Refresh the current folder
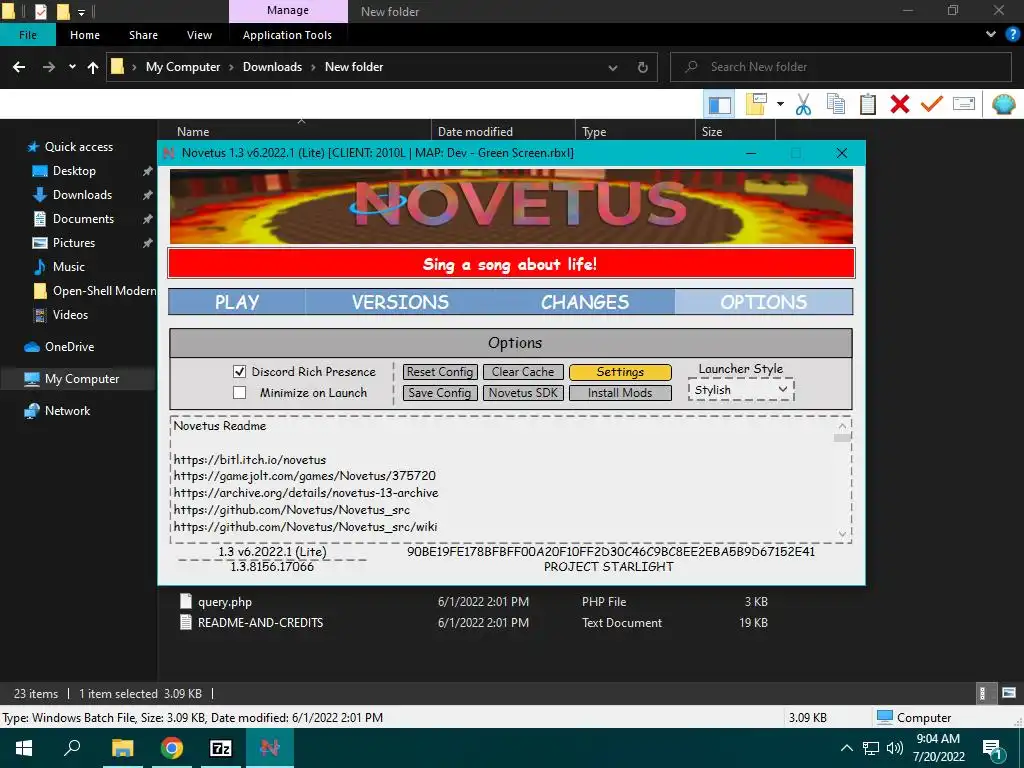Viewport: 1024px width, 768px height. point(643,67)
